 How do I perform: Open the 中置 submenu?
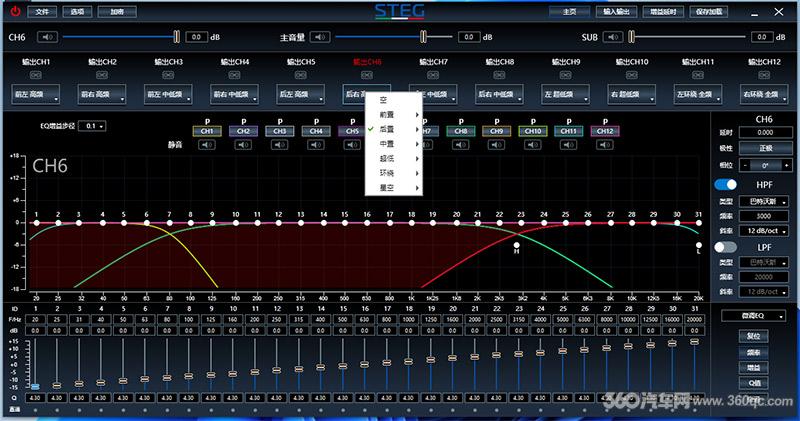point(393,144)
